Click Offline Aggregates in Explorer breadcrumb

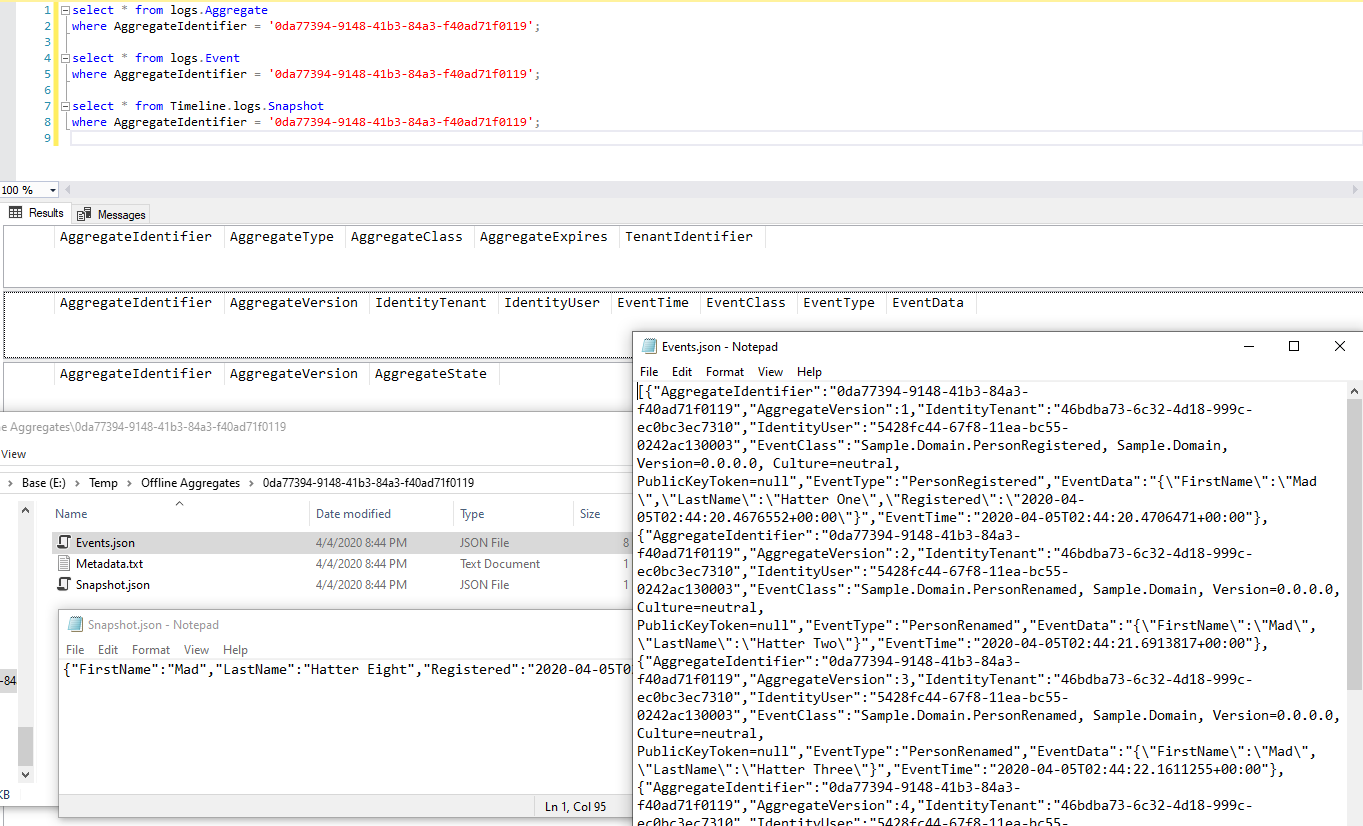tap(190, 483)
